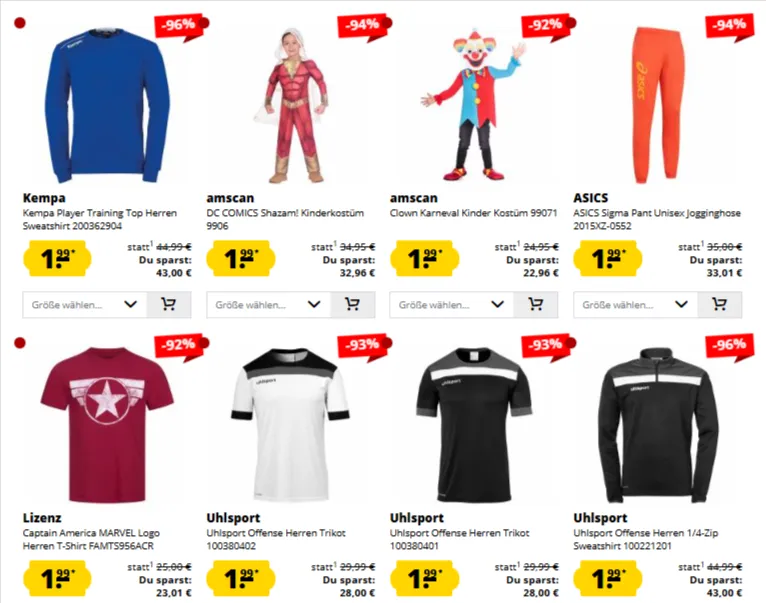The width and height of the screenshot is (766, 603).
Task: Click -92% badge on Captain America shirt
Action: 180,346
